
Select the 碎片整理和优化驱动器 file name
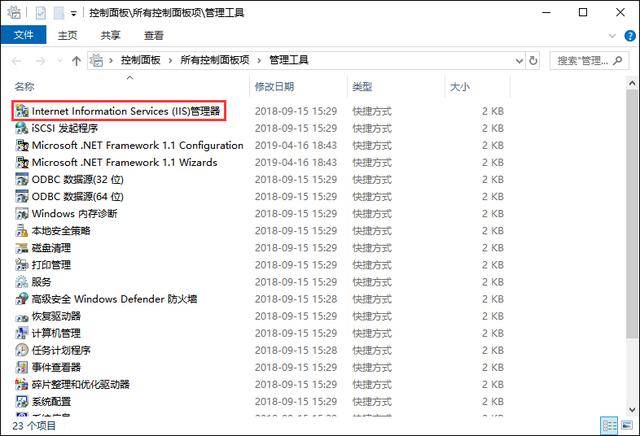point(80,385)
